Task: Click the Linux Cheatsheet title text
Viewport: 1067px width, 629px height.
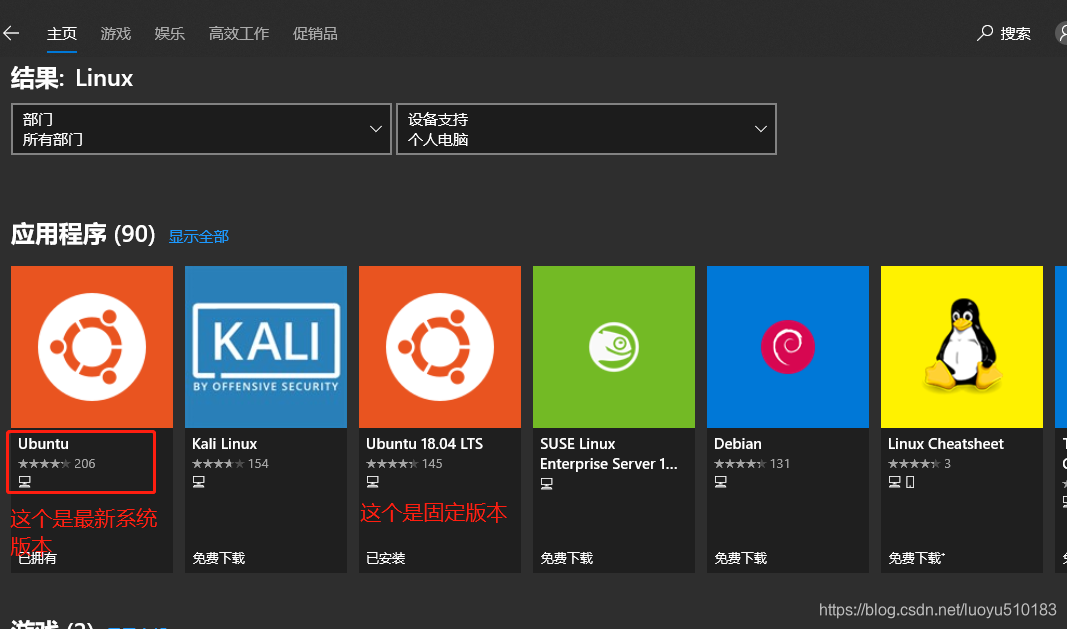Action: [946, 444]
